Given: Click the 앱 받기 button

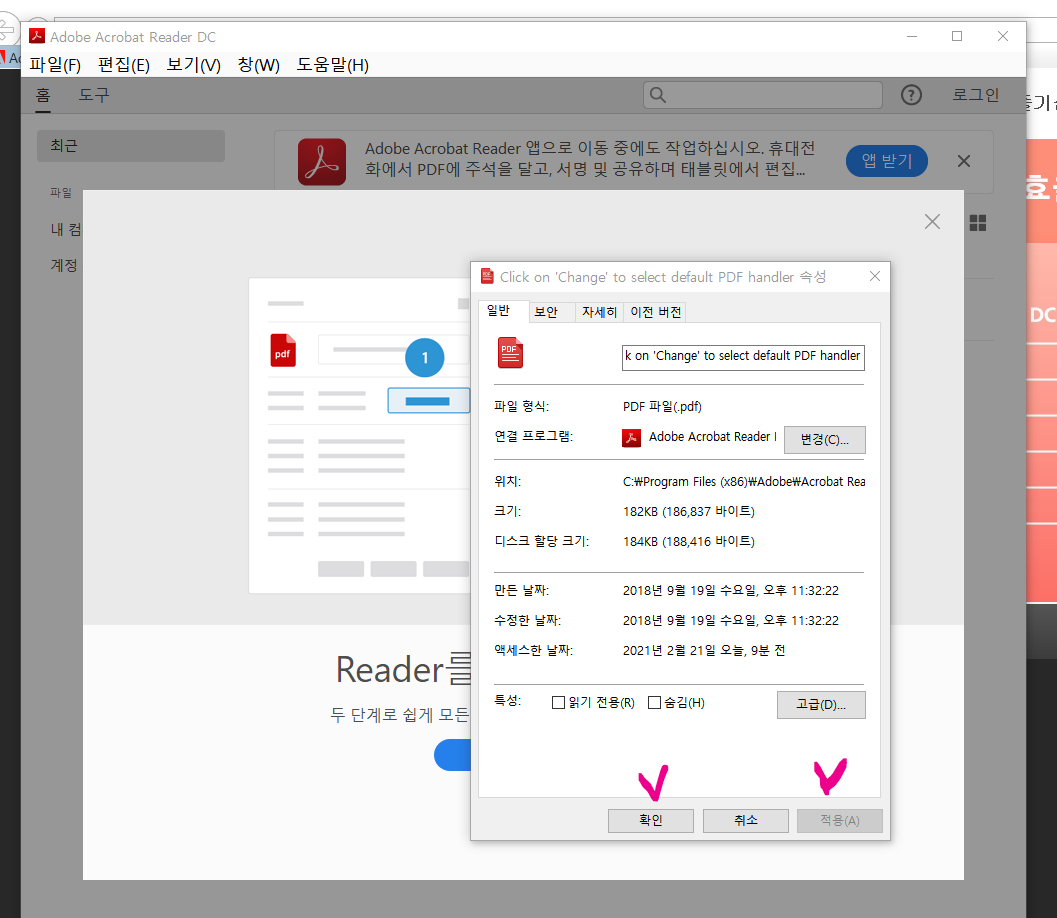Looking at the screenshot, I should [x=886, y=161].
